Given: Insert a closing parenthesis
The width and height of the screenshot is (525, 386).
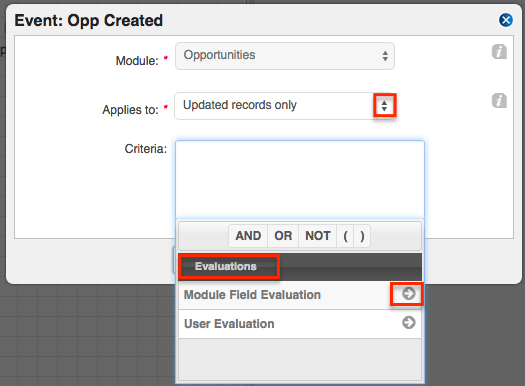Looking at the screenshot, I should [x=362, y=236].
